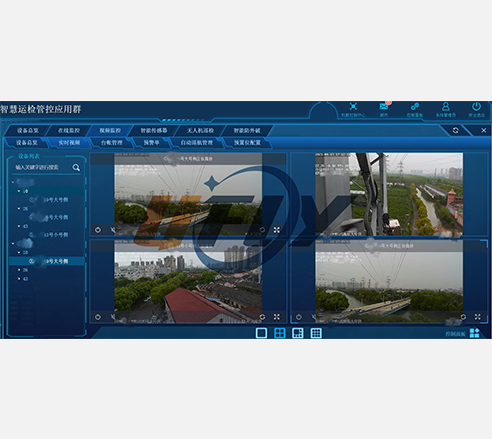Screen dimensions: 492x439
Task: Switch to the 在线监控 tab
Action: (x=69, y=130)
